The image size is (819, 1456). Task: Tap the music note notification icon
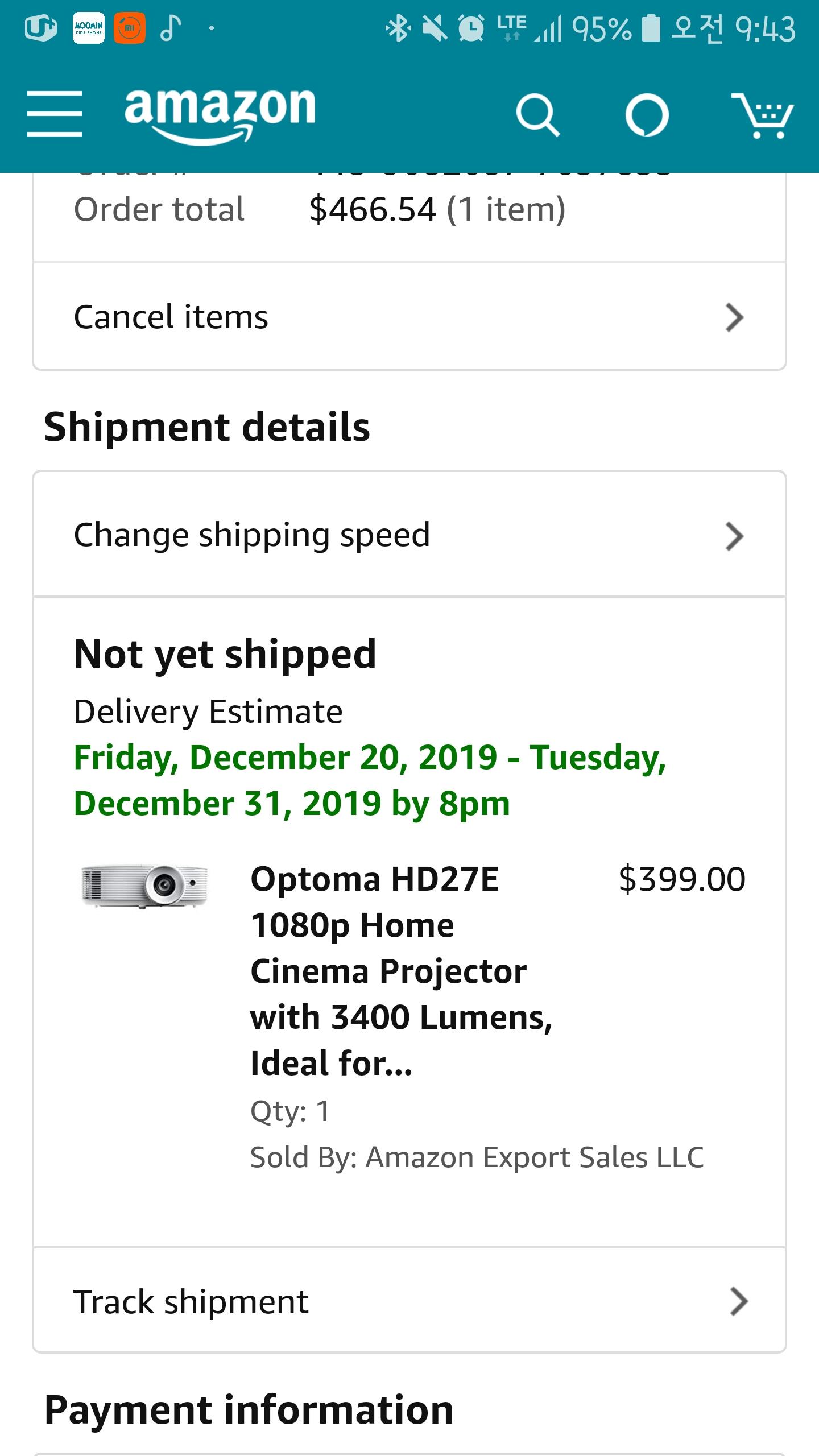(x=169, y=28)
